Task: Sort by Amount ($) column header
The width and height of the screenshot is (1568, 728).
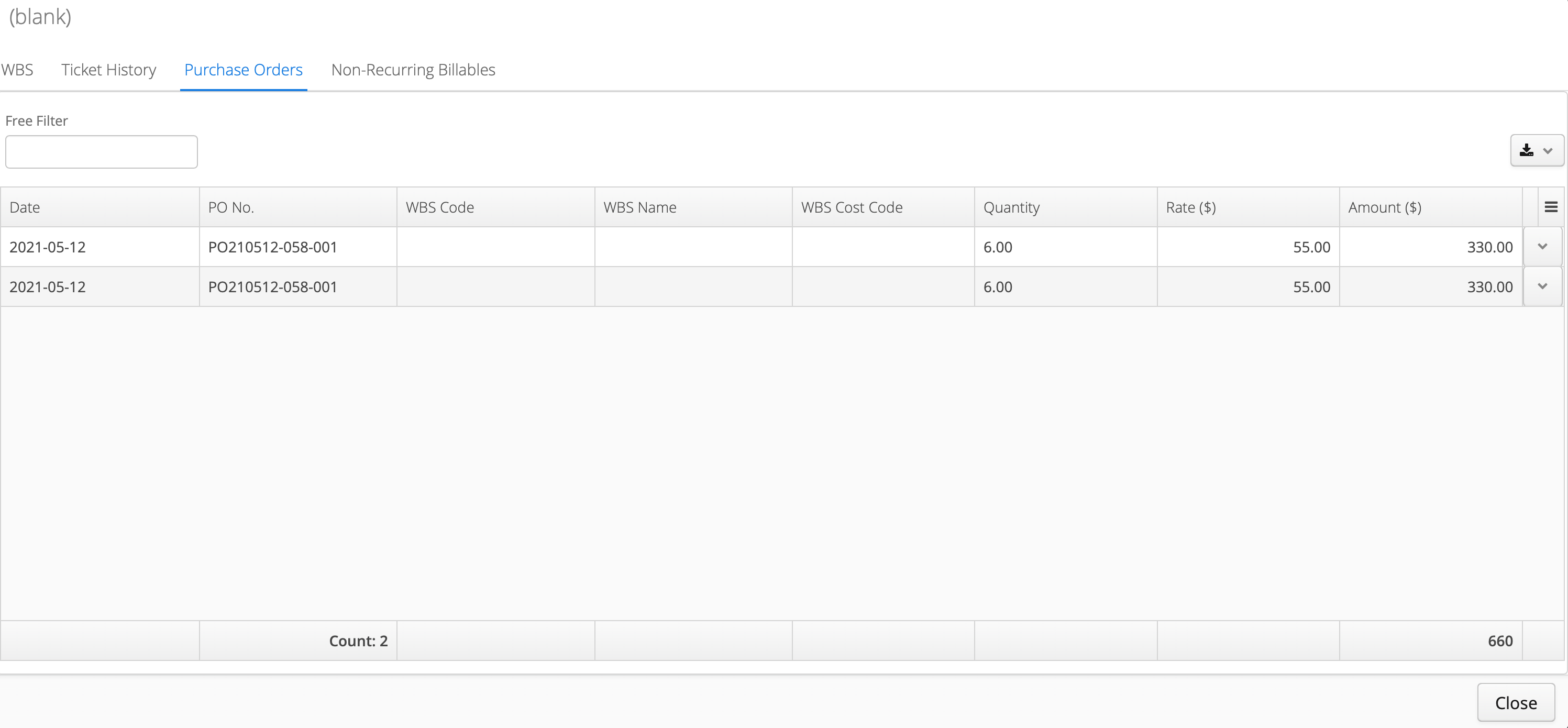Action: point(1431,207)
